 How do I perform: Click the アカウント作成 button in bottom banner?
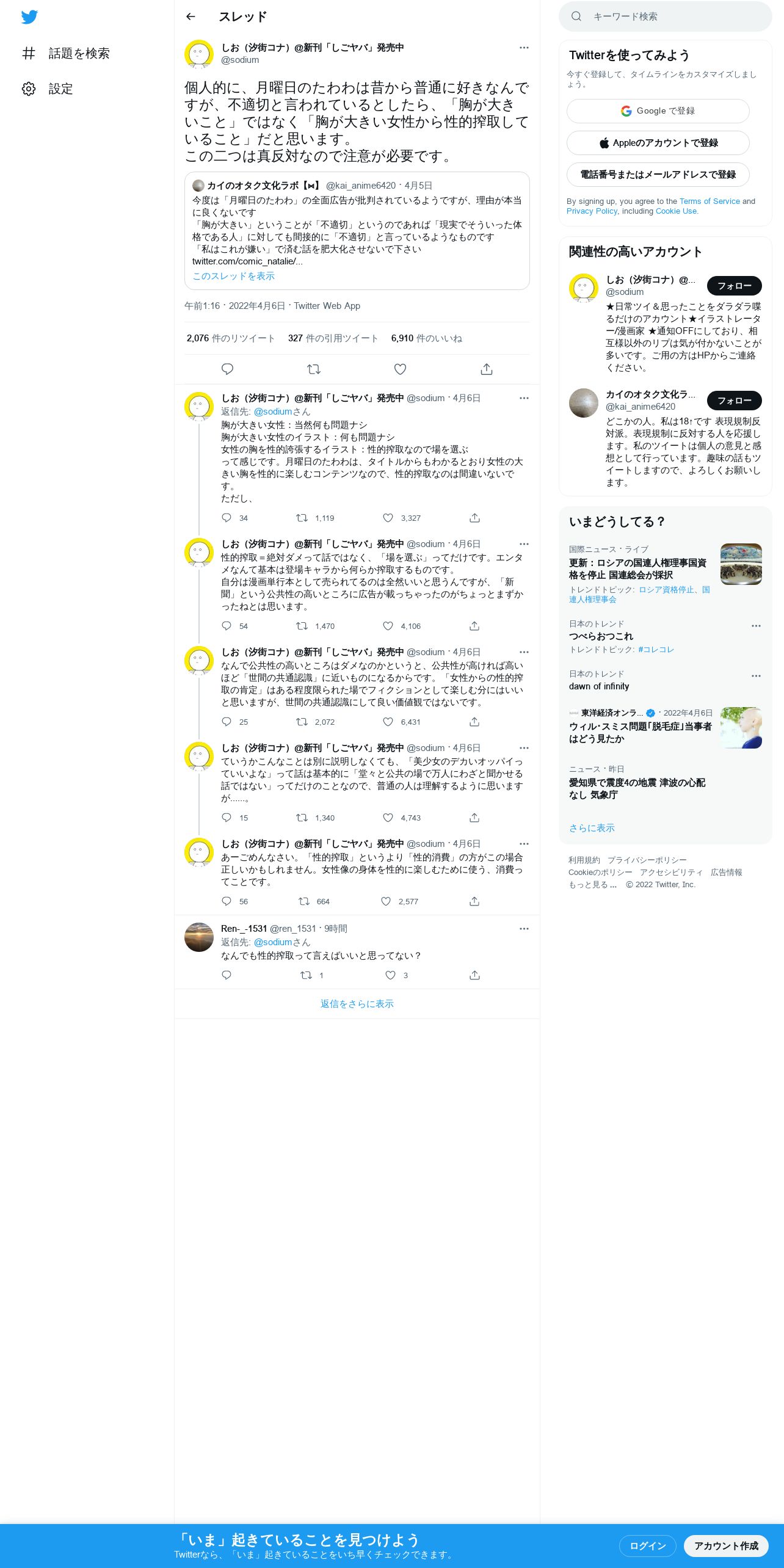point(726,1546)
